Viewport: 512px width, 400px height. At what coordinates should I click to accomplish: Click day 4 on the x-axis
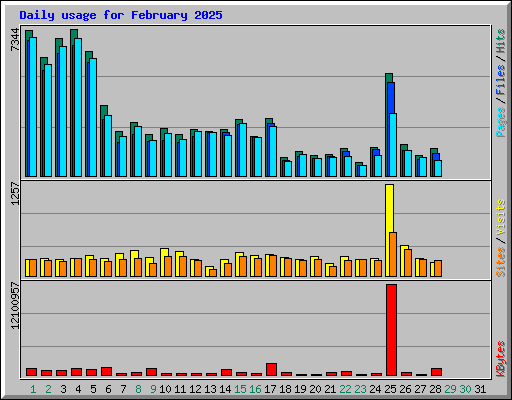point(78,389)
